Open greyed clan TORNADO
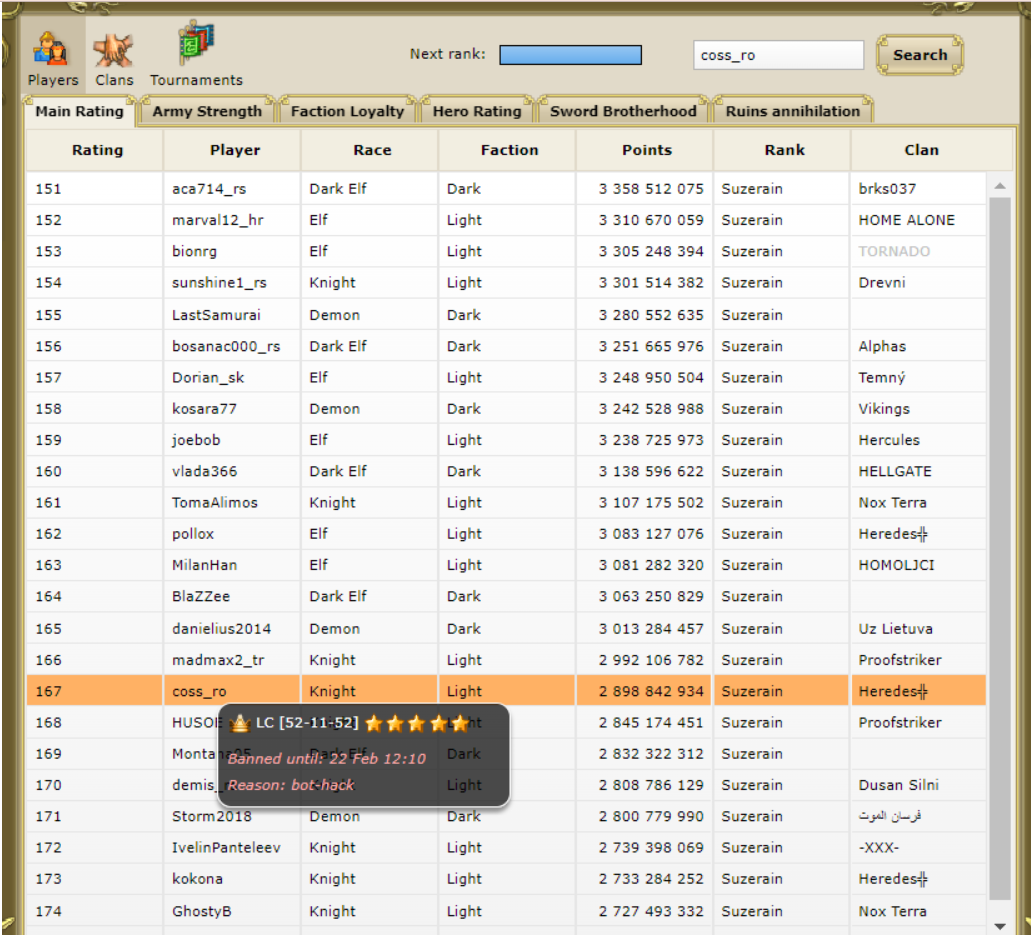Image resolution: width=1031 pixels, height=935 pixels. (x=894, y=251)
